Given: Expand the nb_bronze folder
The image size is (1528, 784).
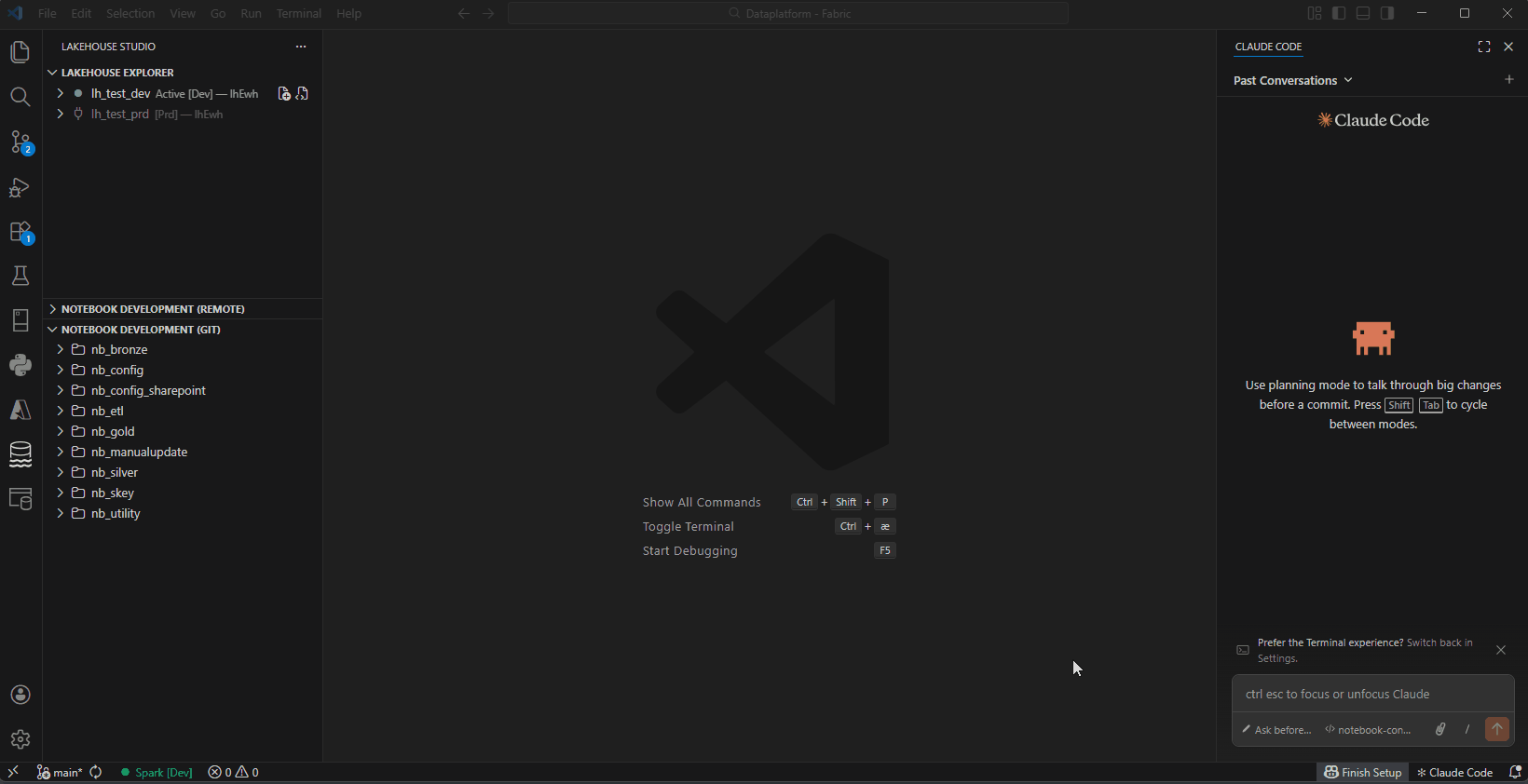Looking at the screenshot, I should [x=119, y=349].
